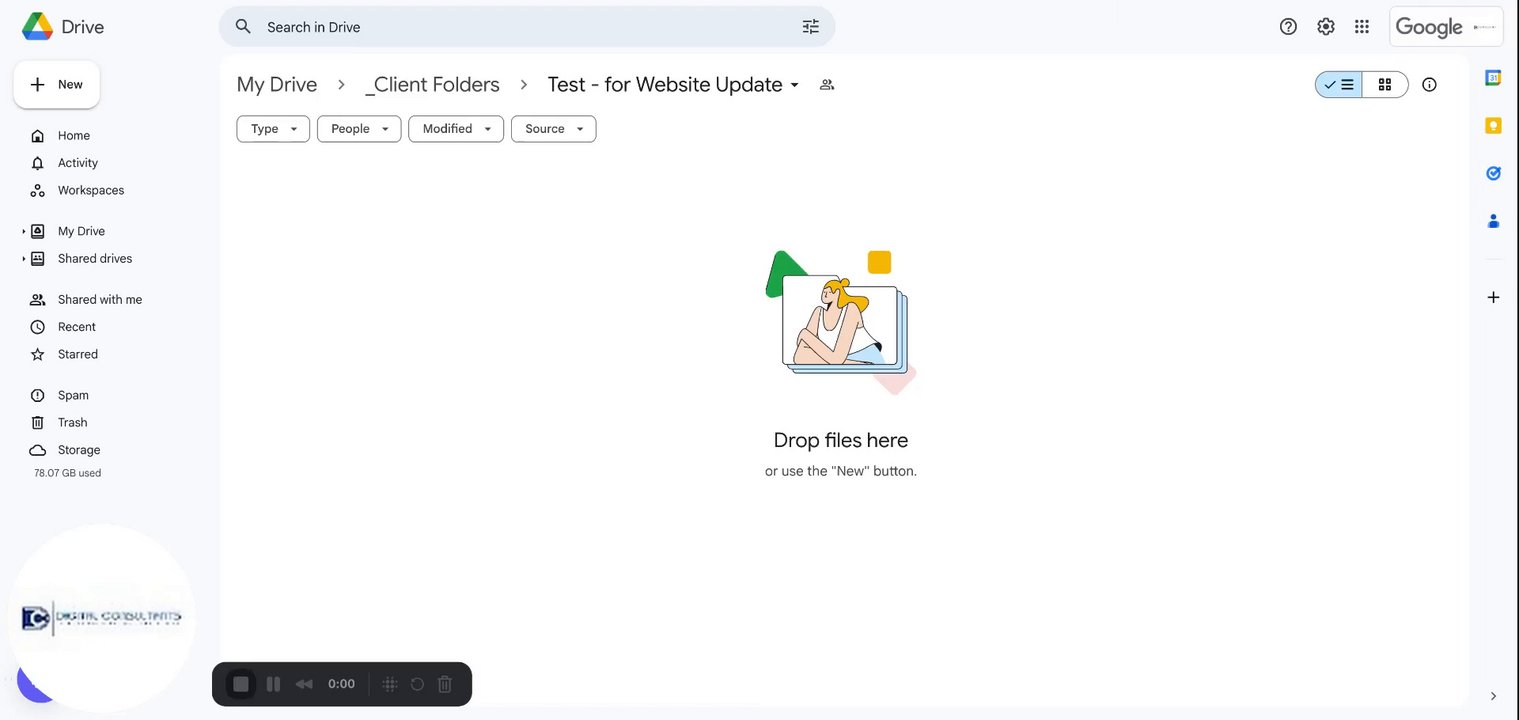1519x720 pixels.
Task: Click the recorder drag handle dots
Action: click(390, 684)
